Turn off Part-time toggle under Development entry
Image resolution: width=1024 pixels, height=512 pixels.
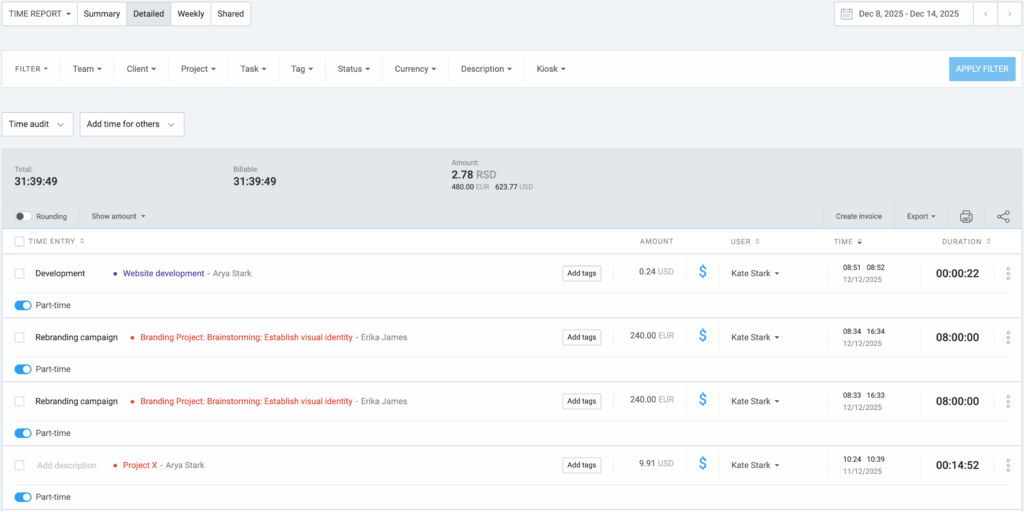(x=23, y=305)
